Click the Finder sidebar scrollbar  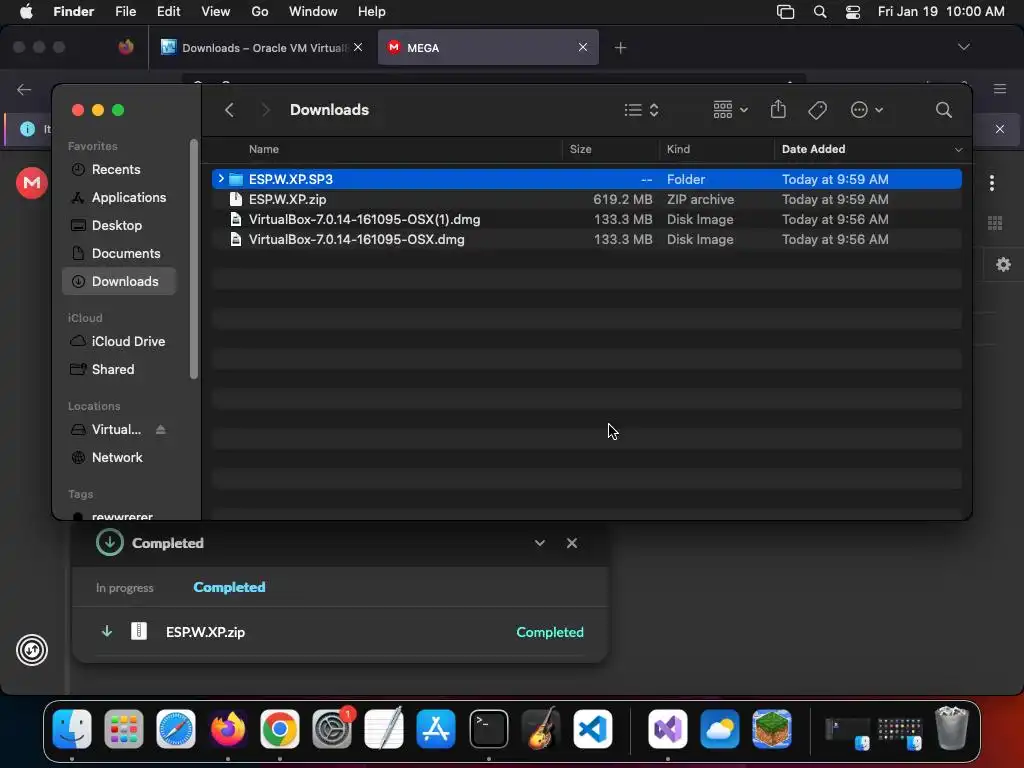coord(193,259)
